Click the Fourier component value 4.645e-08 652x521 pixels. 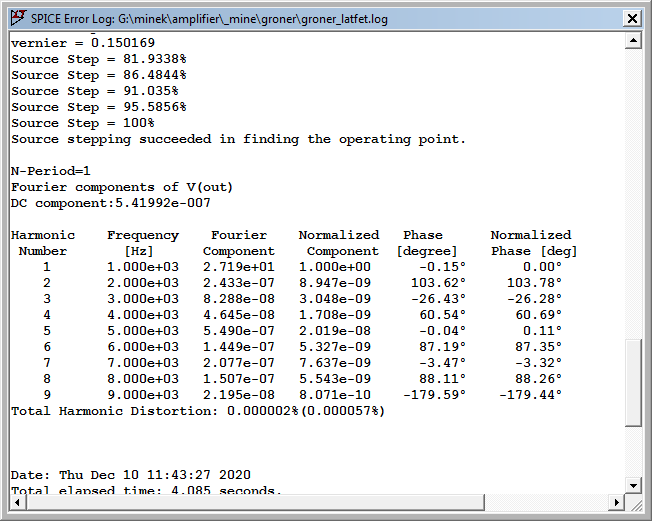pyautogui.click(x=239, y=315)
